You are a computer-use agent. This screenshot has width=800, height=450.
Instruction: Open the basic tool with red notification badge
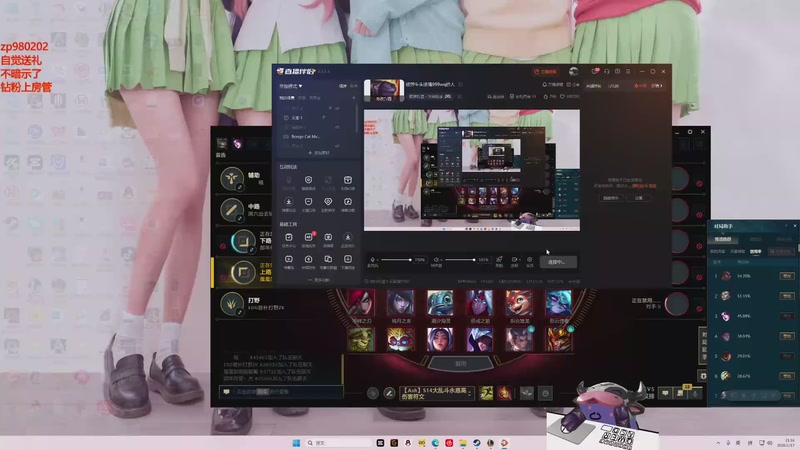tap(309, 237)
